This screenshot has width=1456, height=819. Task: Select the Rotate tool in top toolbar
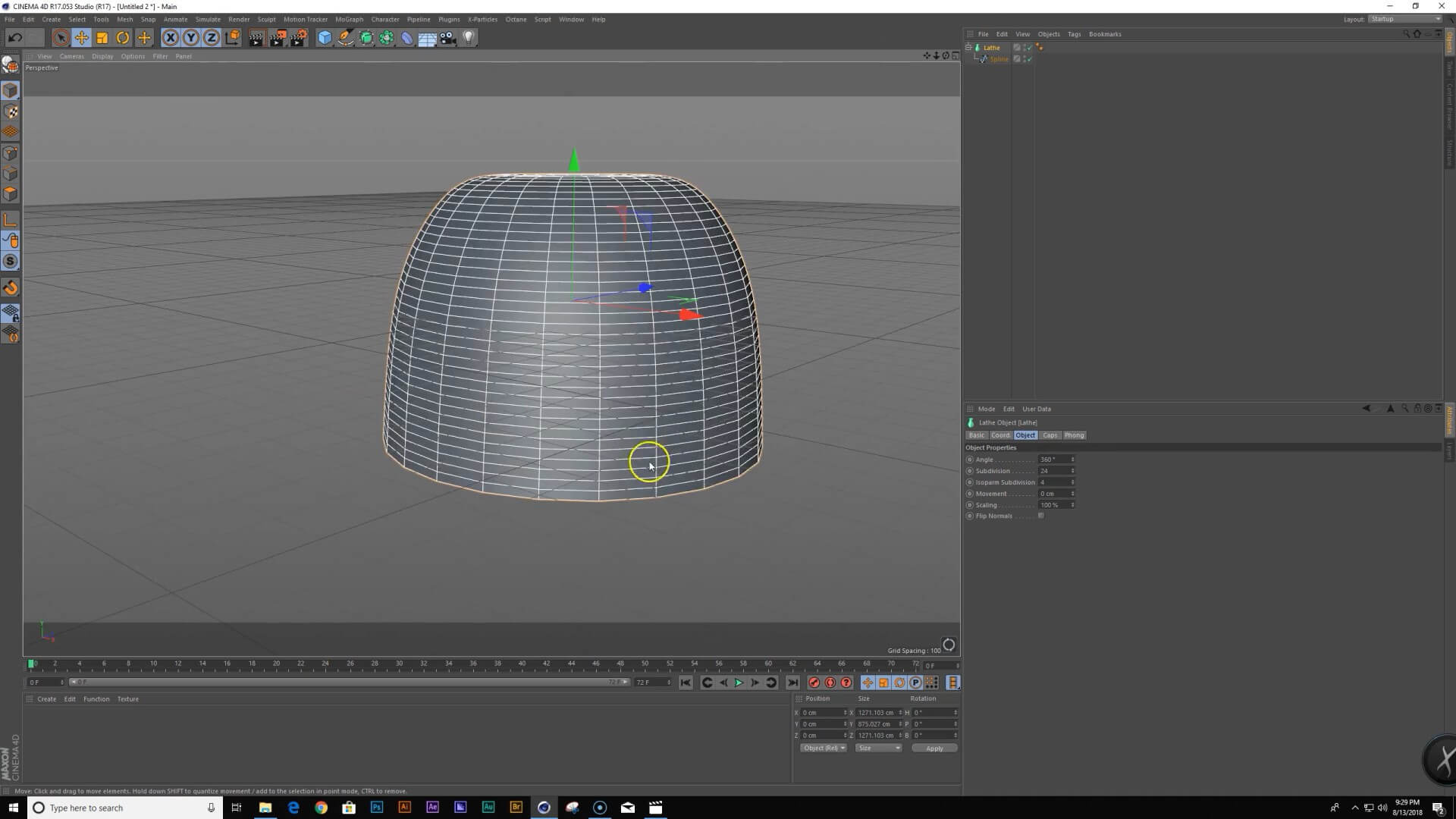(123, 38)
